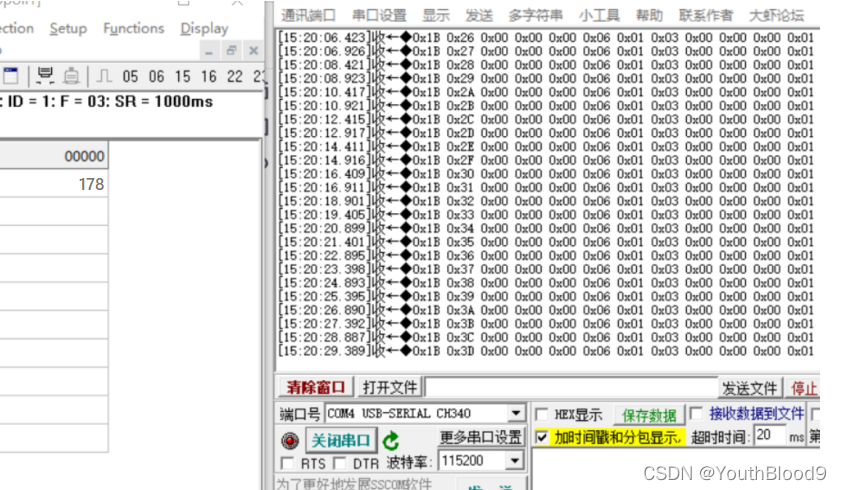Click the 清除窗口 button
The width and height of the screenshot is (842, 490).
click(316, 387)
